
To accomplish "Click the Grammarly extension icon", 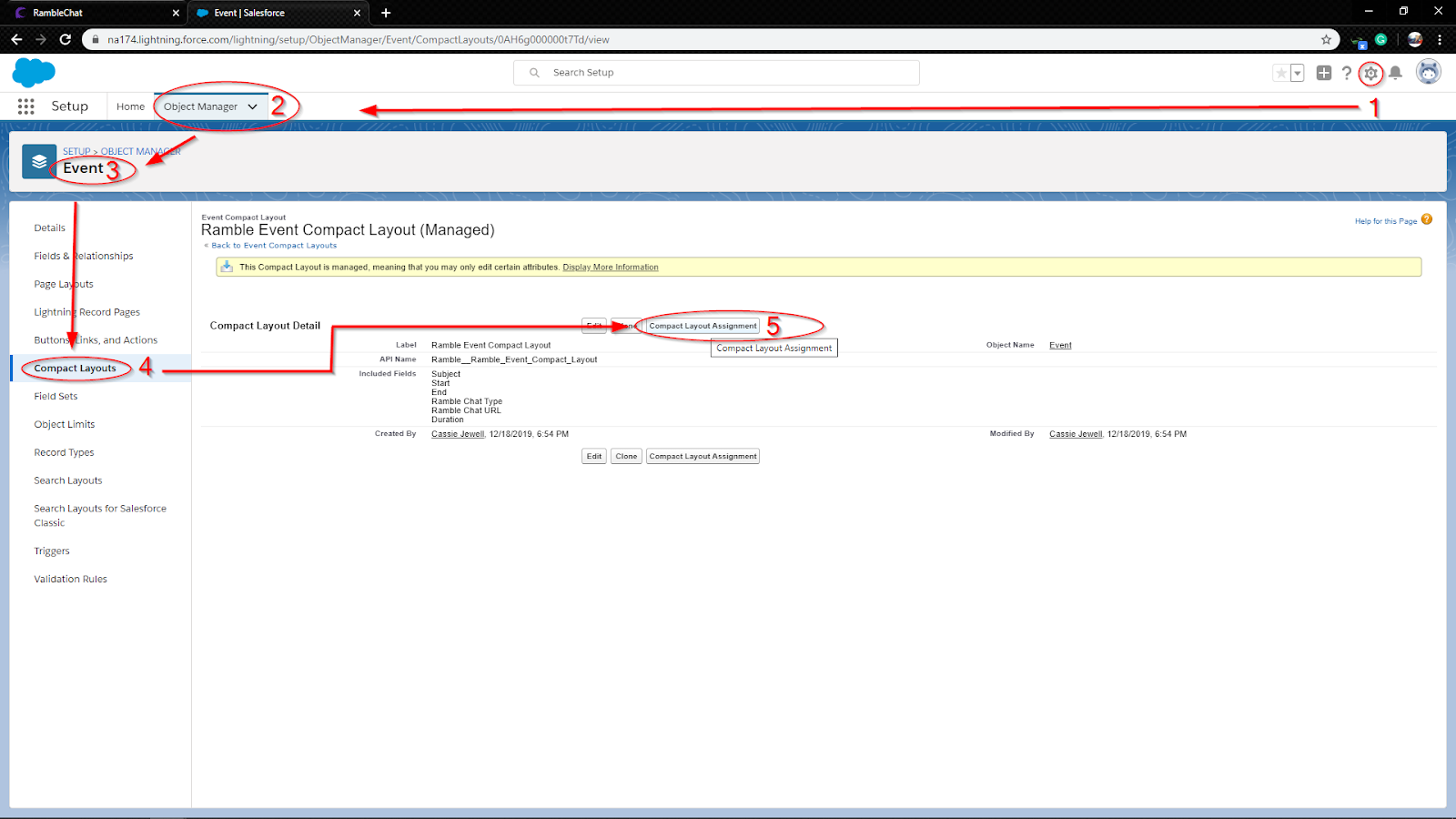I will click(1380, 39).
